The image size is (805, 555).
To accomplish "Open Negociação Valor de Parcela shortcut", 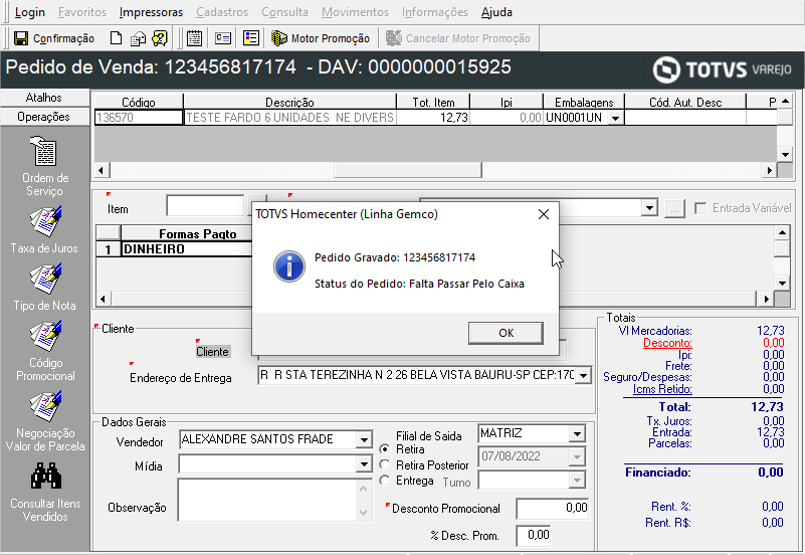I will coord(45,422).
